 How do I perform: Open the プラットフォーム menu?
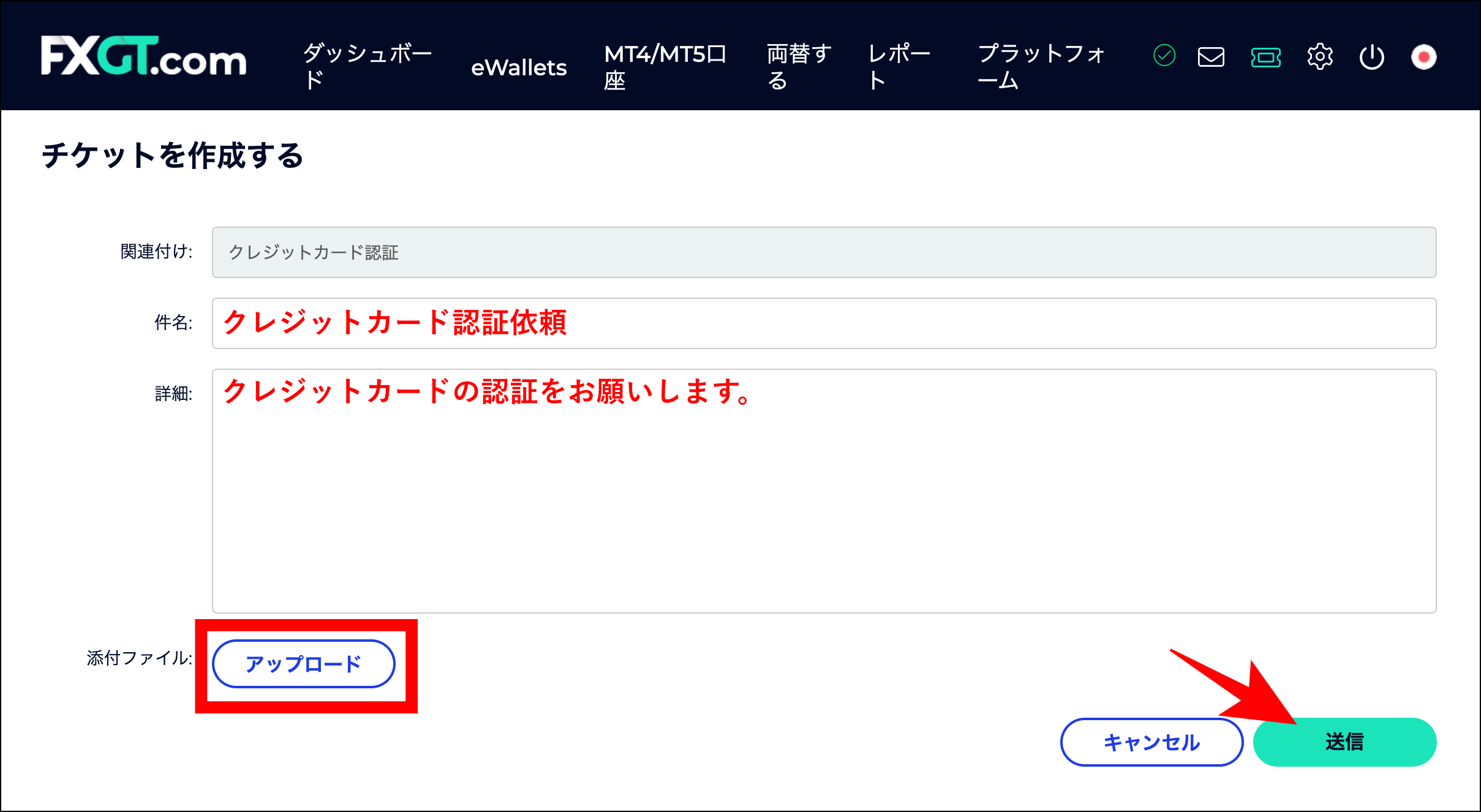click(x=1041, y=66)
